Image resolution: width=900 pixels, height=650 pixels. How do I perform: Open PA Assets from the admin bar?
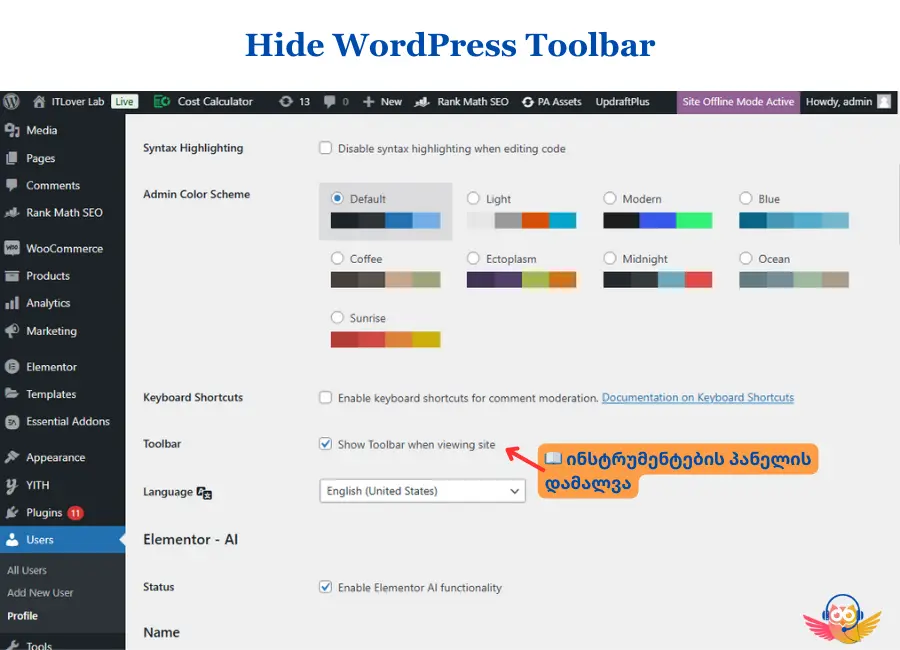(550, 101)
